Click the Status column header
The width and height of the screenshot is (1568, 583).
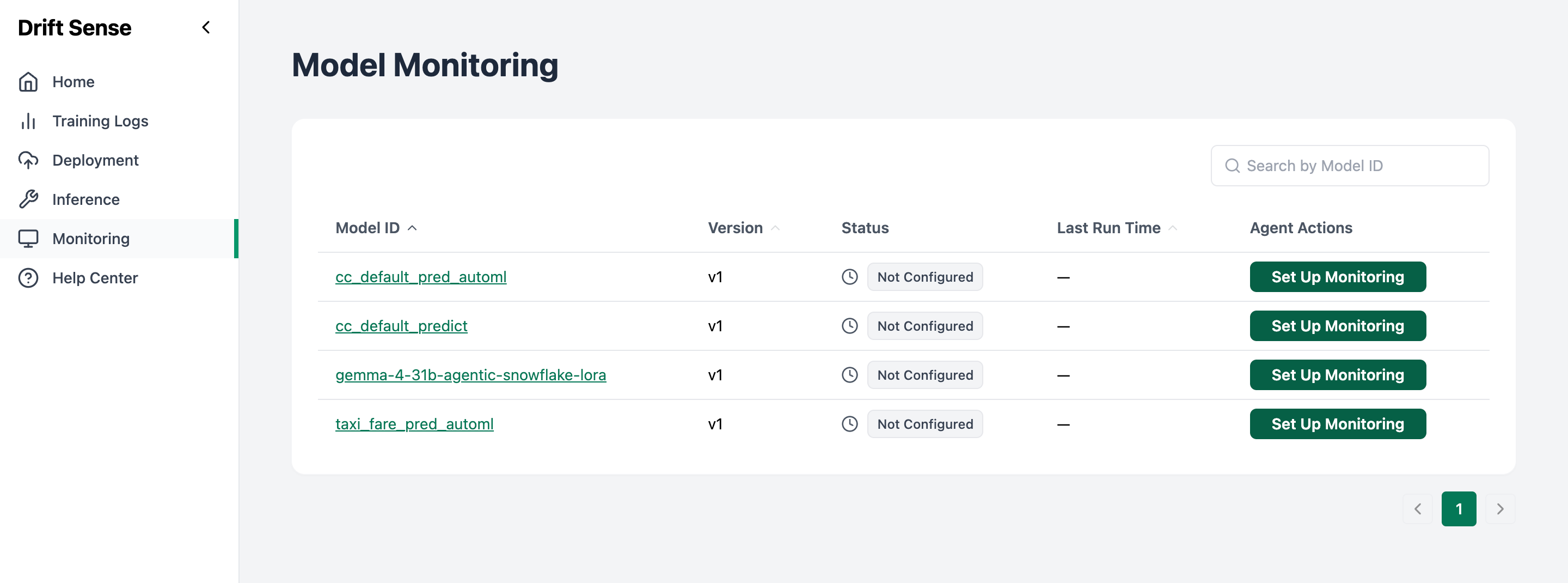865,228
